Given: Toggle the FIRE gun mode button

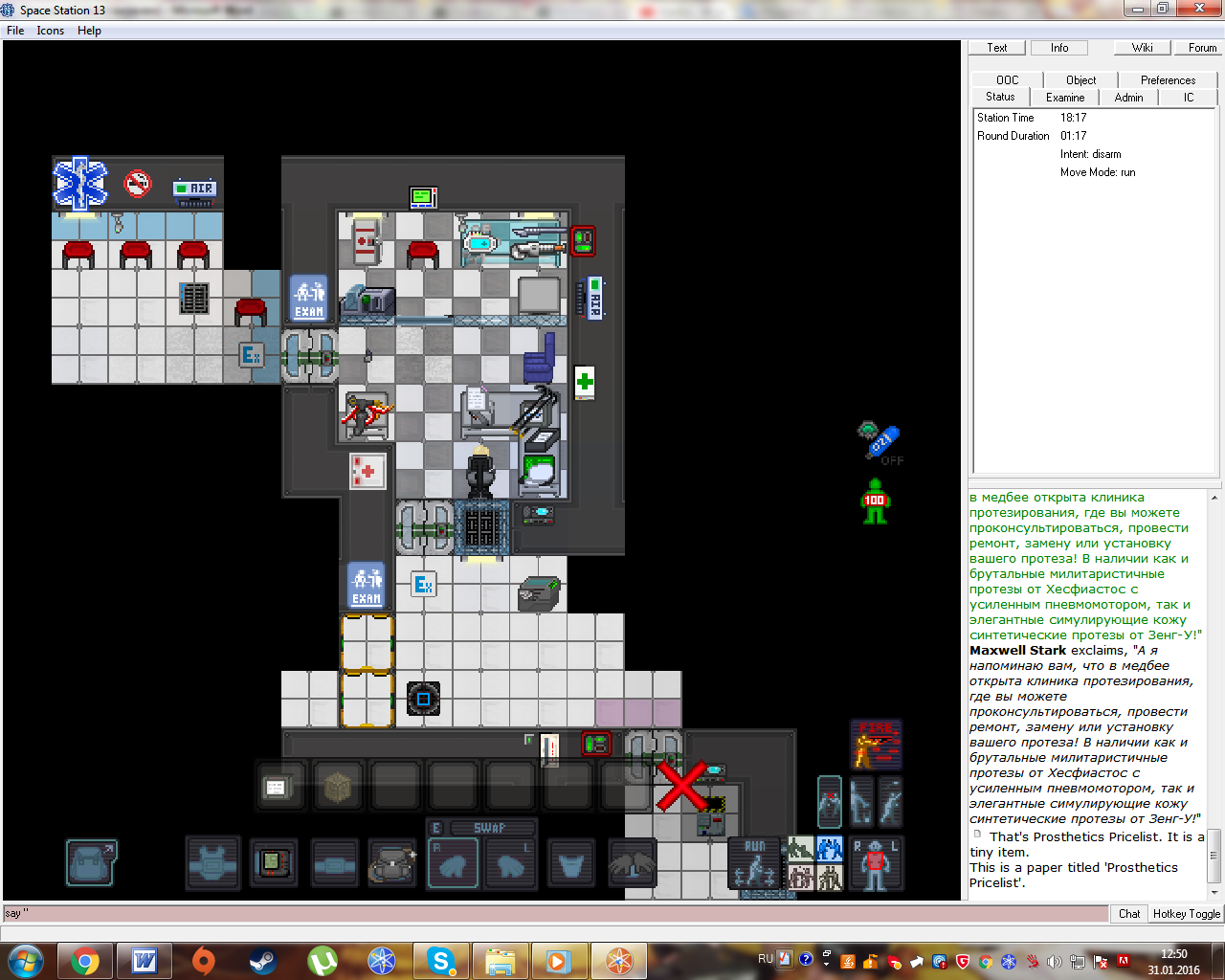Looking at the screenshot, I should [x=876, y=745].
